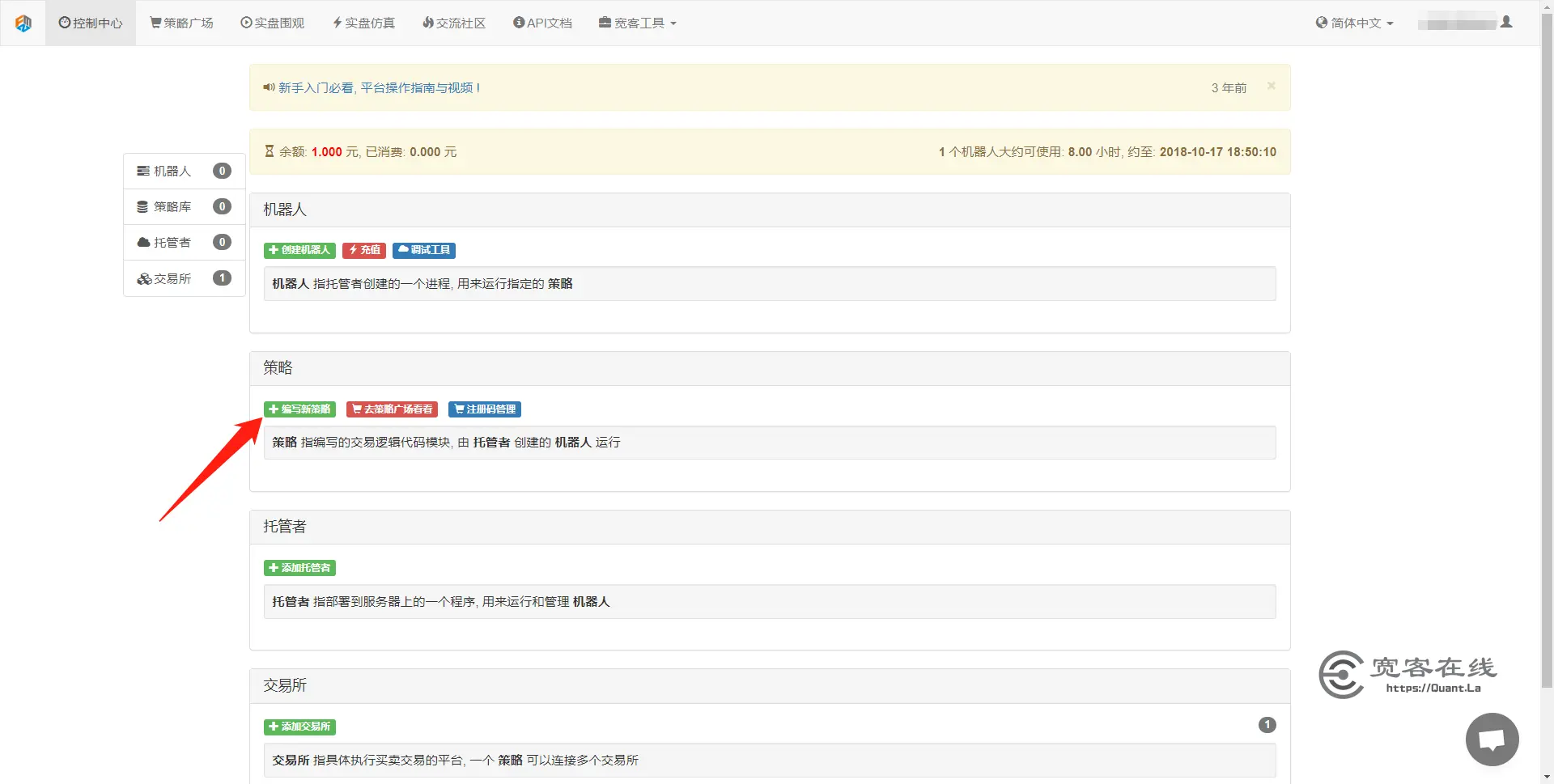Click the red 充值 button
Viewport: 1554px width, 784px height.
tap(364, 250)
